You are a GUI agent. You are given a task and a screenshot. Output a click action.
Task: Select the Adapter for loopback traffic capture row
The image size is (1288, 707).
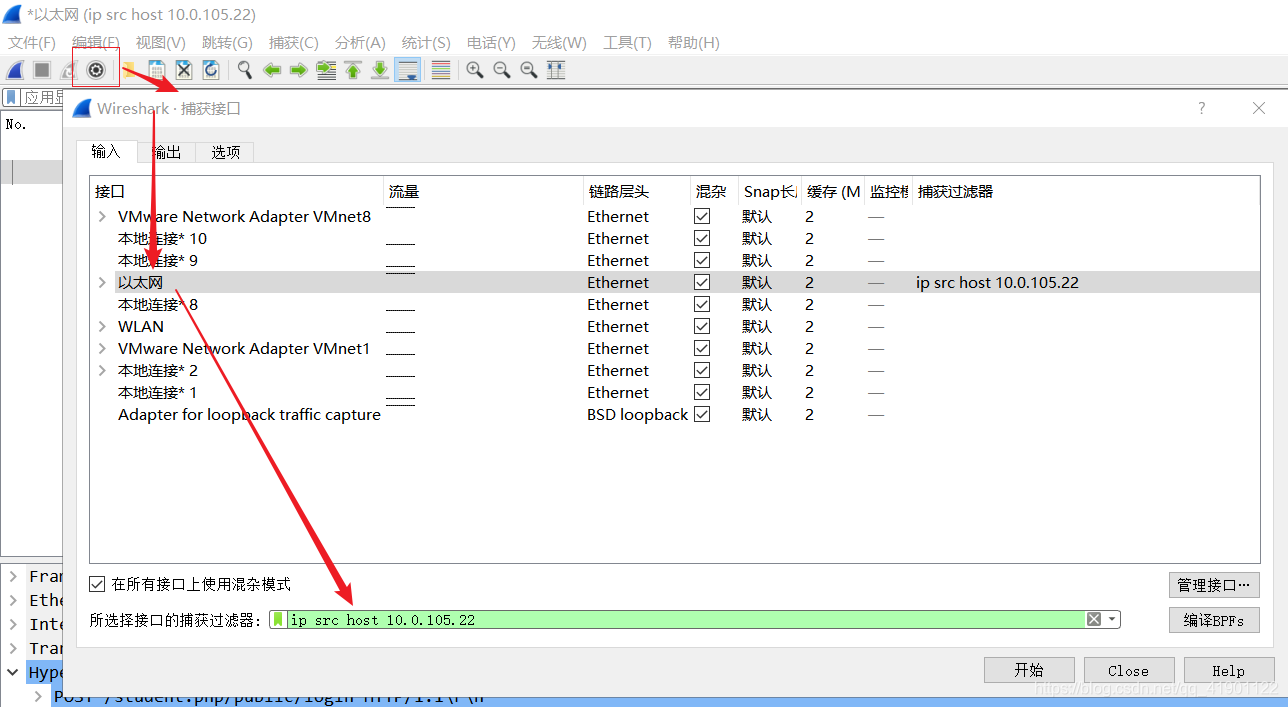[x=675, y=414]
